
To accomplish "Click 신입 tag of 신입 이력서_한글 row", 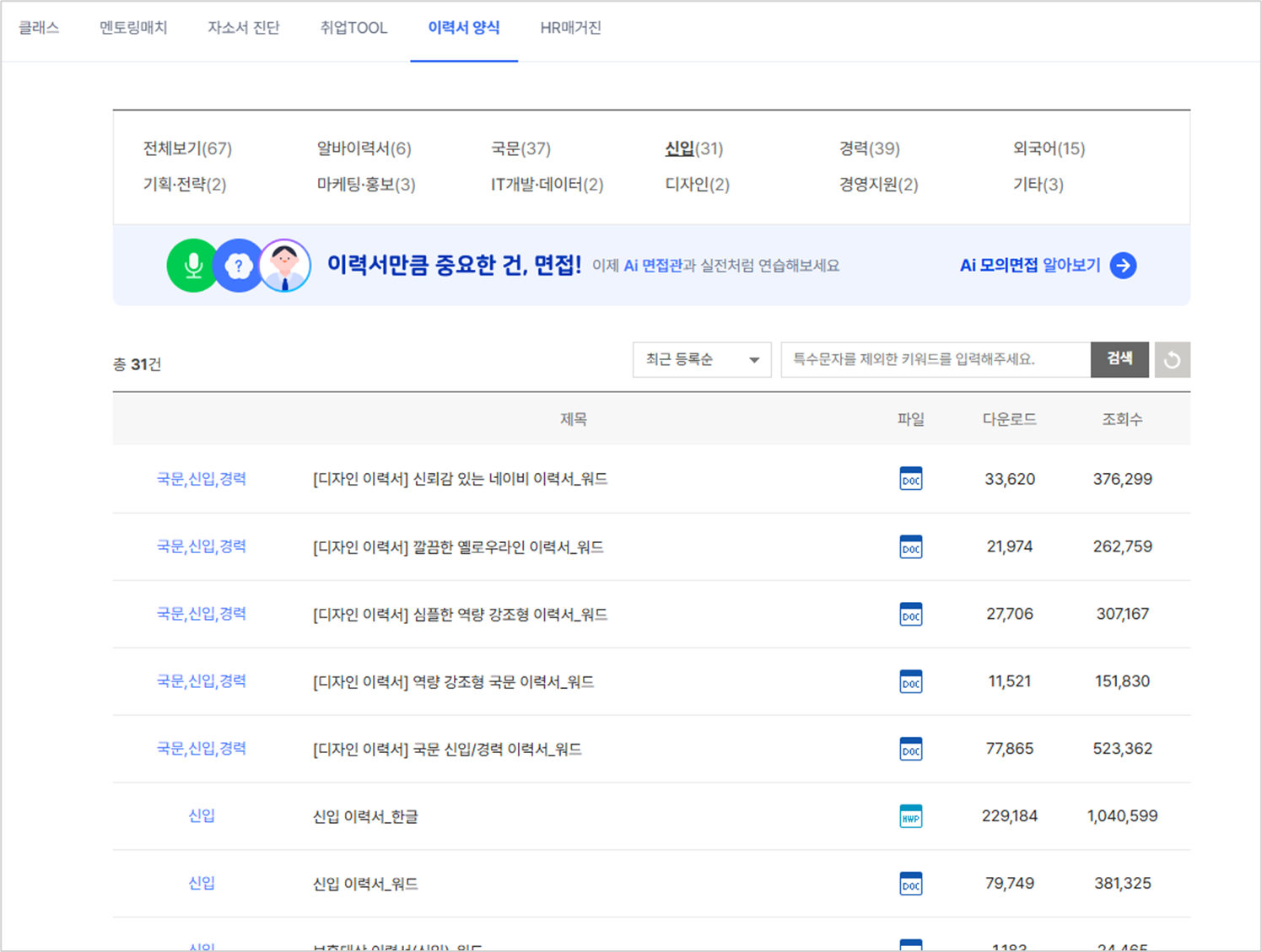I will pyautogui.click(x=202, y=816).
